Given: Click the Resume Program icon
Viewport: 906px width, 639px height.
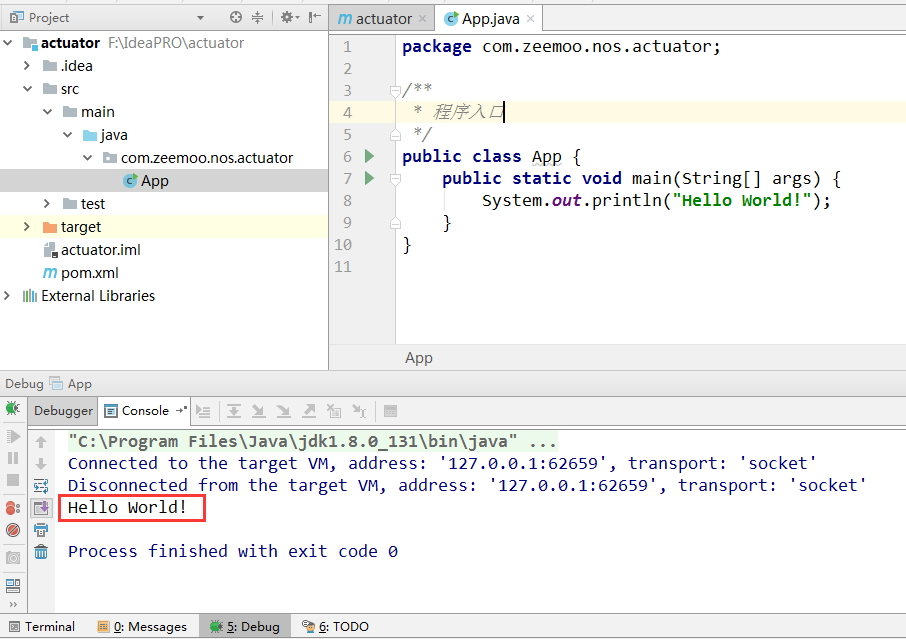Looking at the screenshot, I should pos(13,436).
